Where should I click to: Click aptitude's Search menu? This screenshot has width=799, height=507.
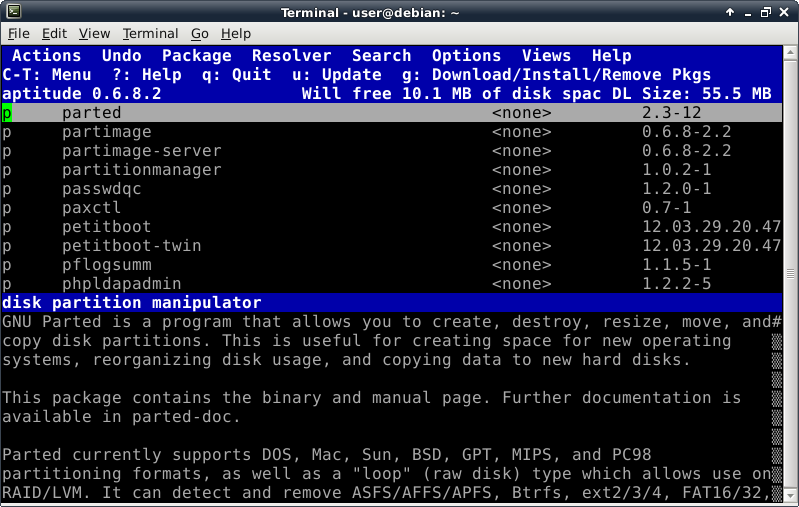(381, 56)
